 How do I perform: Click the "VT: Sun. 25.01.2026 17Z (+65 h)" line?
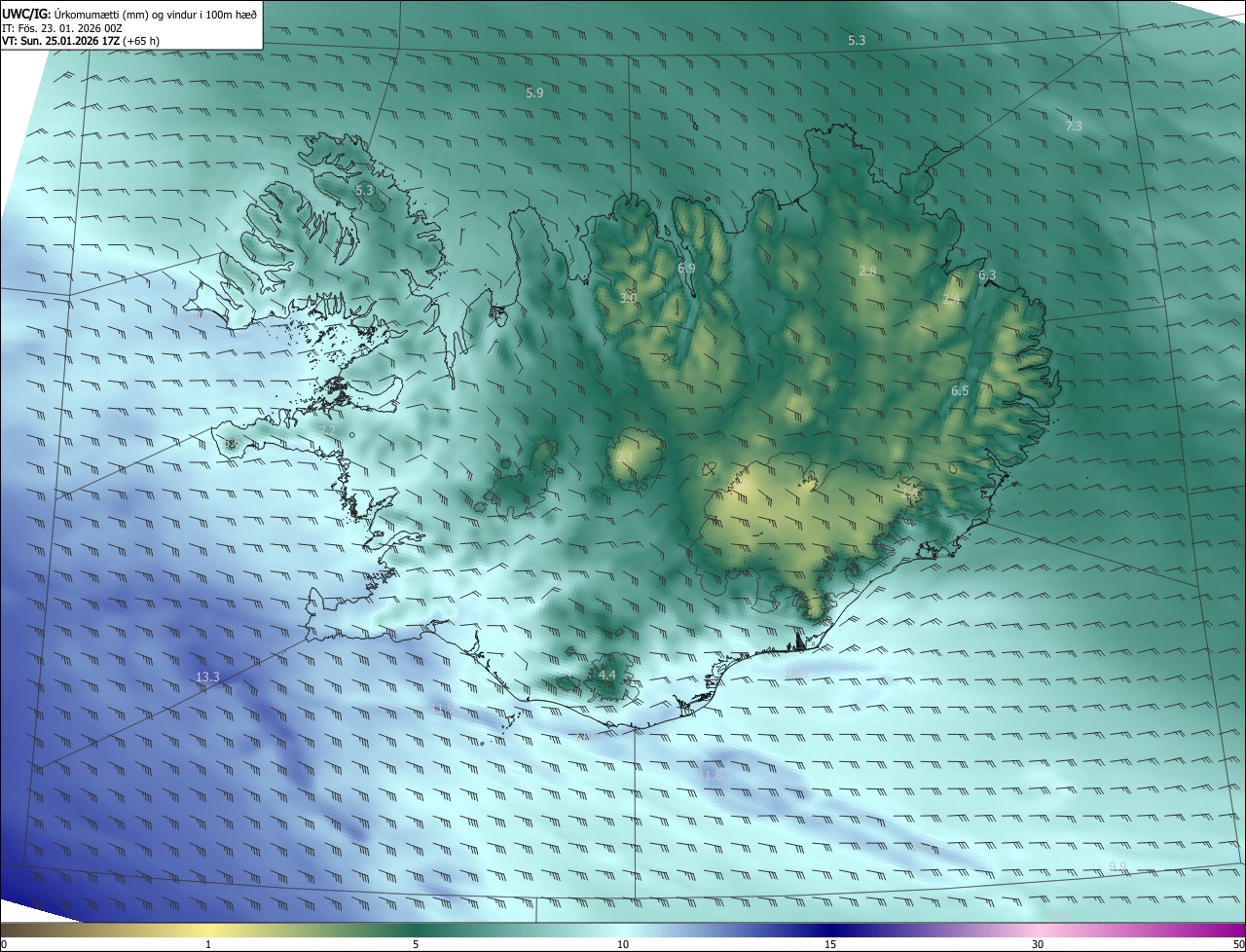tap(81, 41)
